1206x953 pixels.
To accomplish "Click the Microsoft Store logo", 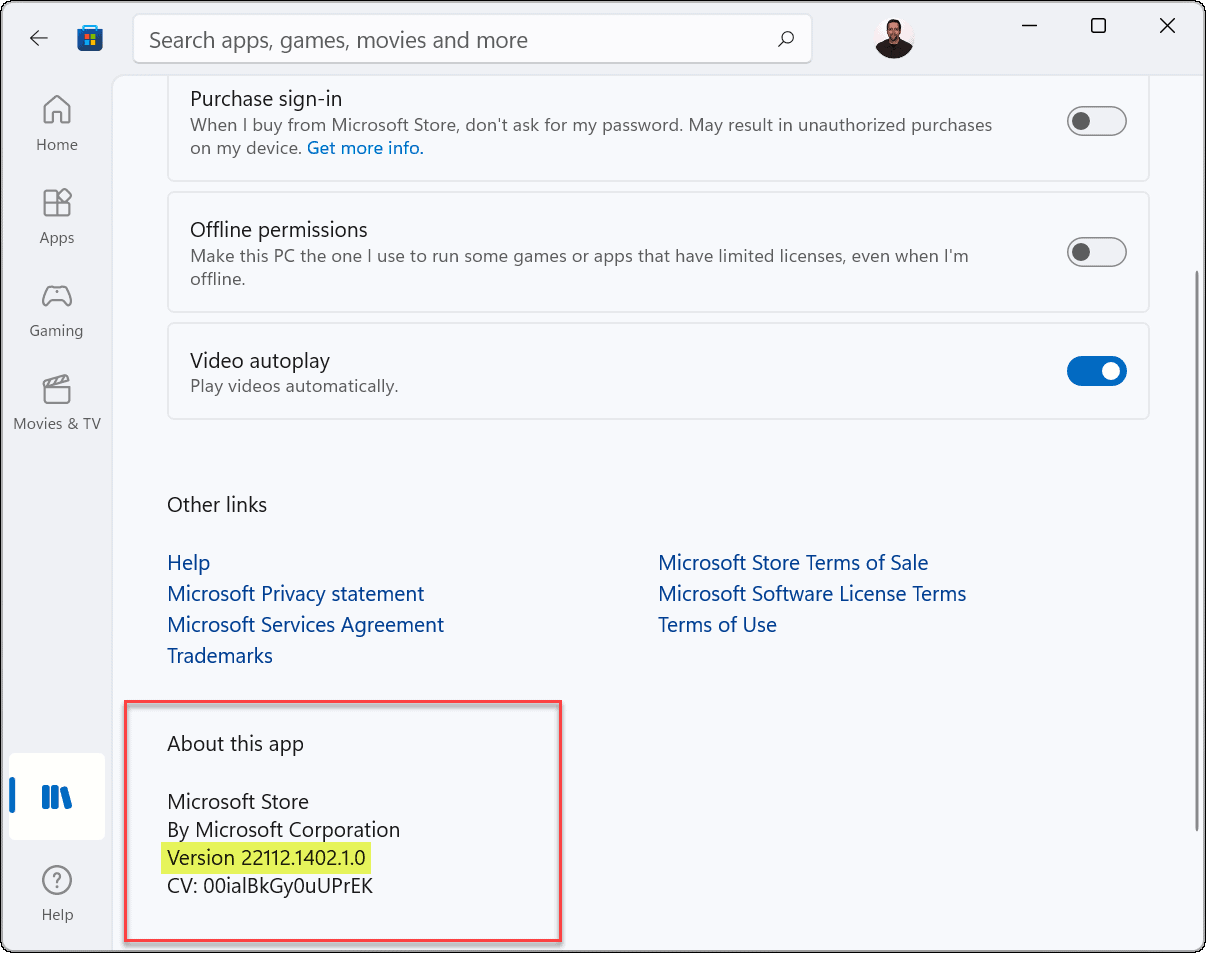I will tap(90, 37).
